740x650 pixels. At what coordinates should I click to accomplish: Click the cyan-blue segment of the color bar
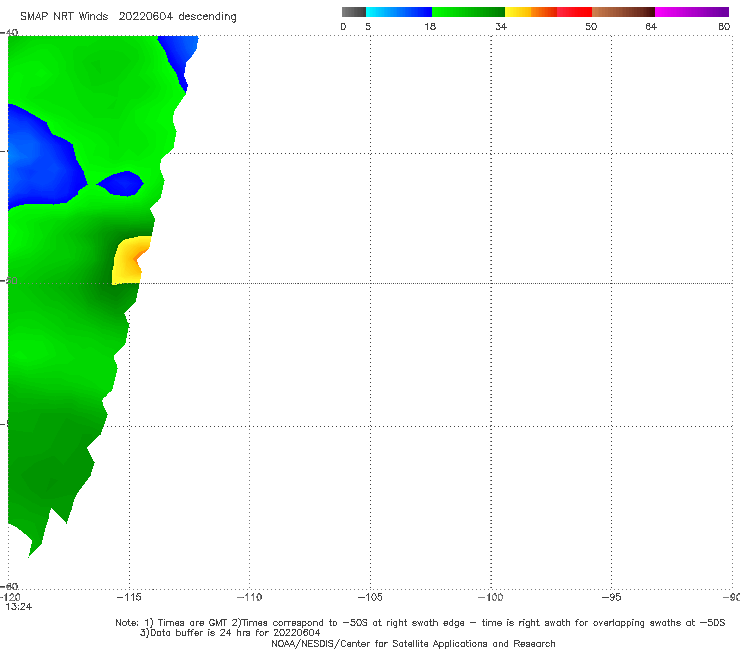(x=399, y=12)
